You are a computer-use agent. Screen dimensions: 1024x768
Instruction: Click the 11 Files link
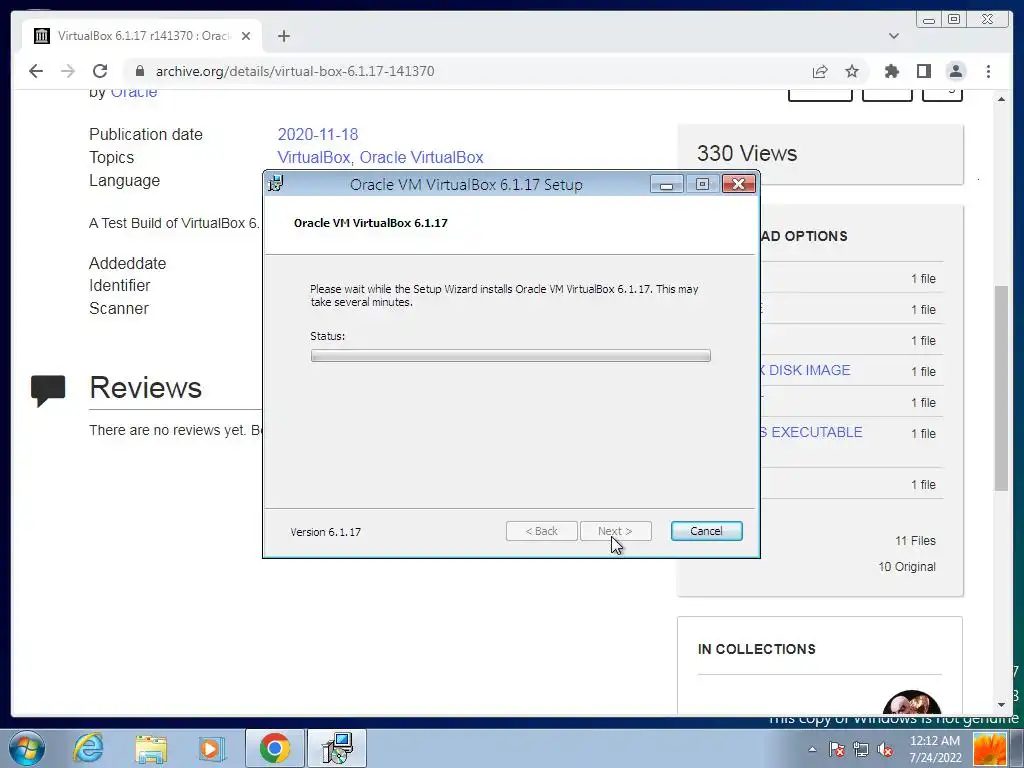(915, 541)
